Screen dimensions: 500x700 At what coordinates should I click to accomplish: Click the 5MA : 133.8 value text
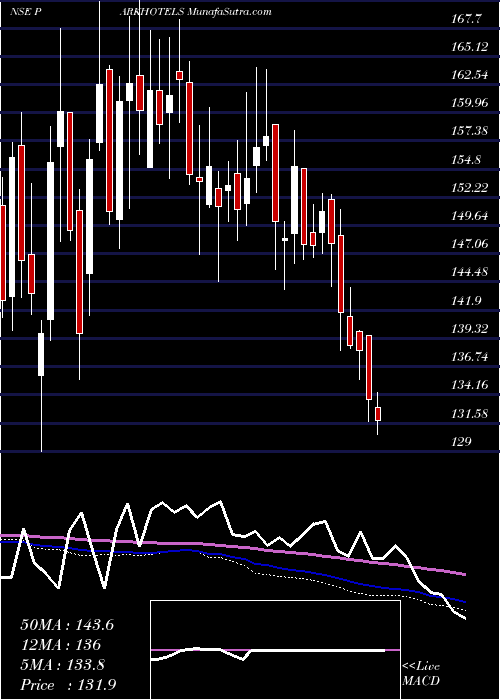tap(62, 665)
